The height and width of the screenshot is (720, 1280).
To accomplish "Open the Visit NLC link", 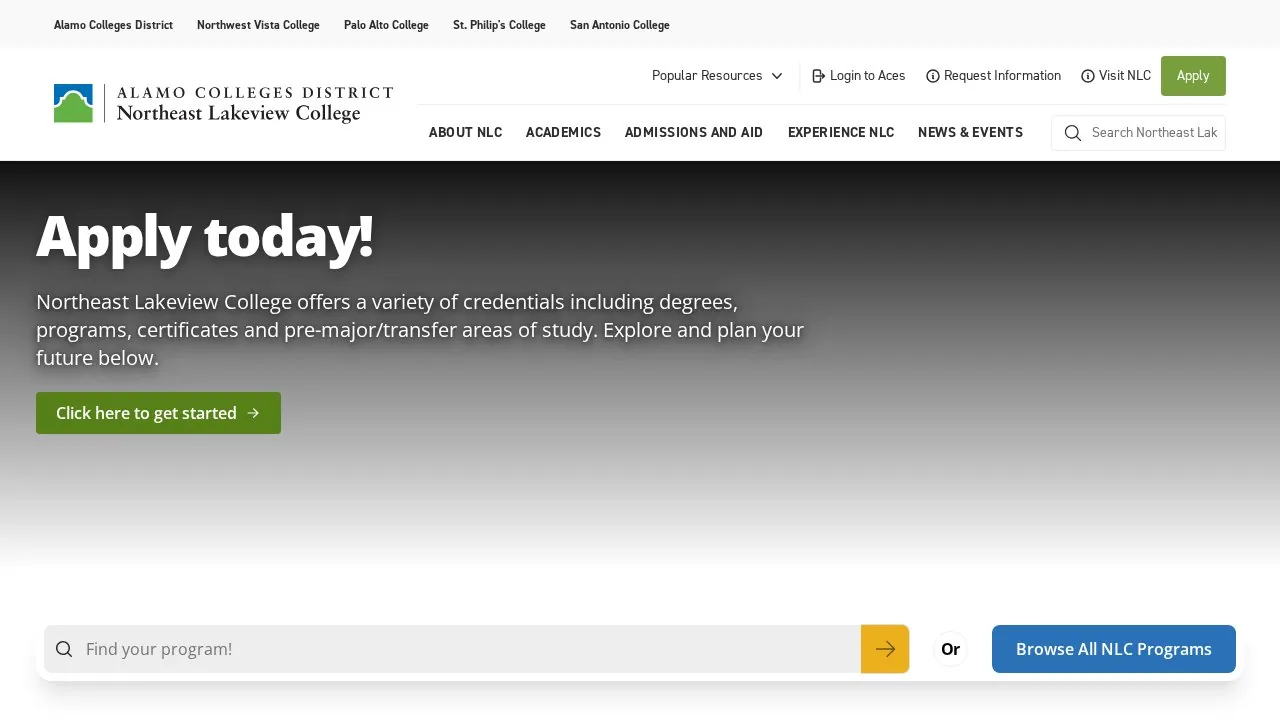I will click(1116, 76).
